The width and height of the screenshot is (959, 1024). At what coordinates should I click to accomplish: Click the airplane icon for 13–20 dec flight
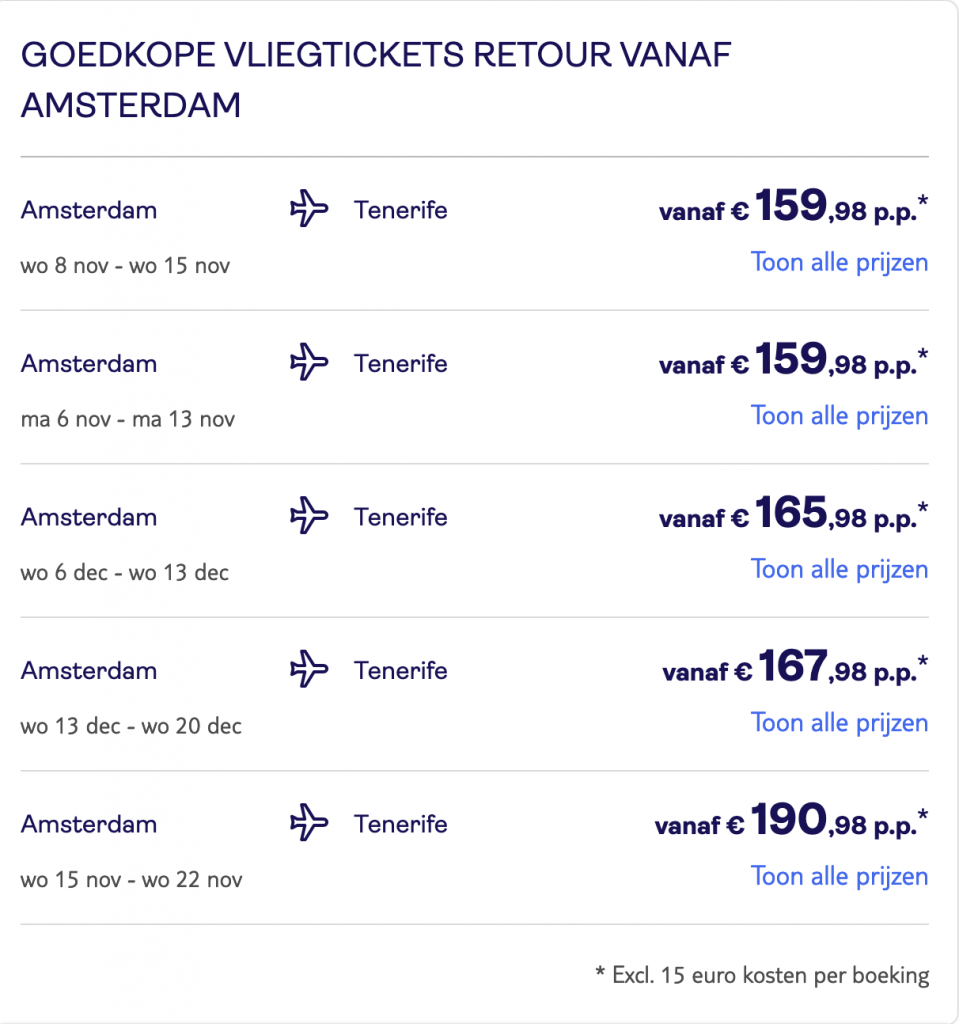[309, 670]
